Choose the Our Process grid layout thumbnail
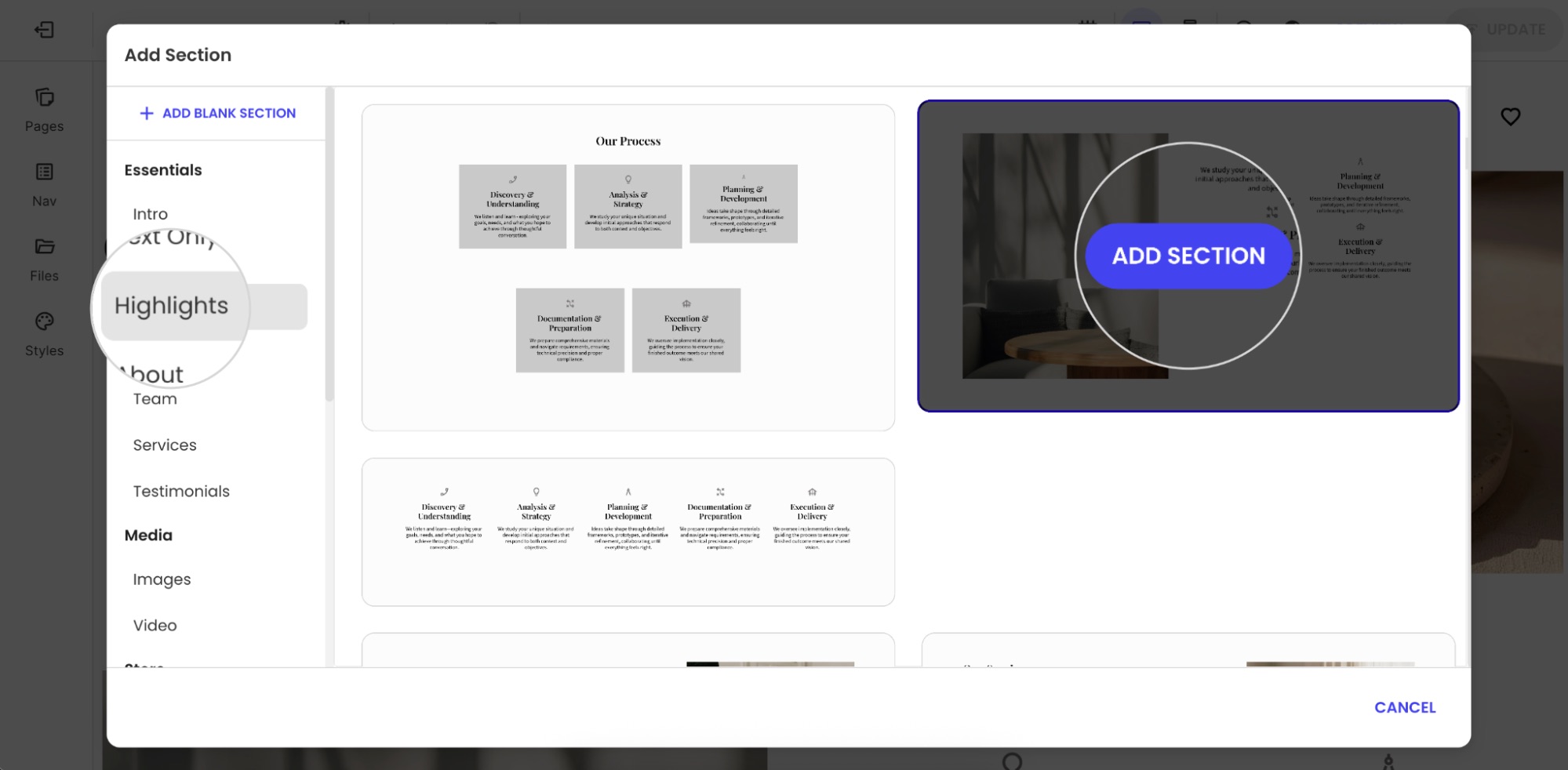1568x770 pixels. pos(628,267)
